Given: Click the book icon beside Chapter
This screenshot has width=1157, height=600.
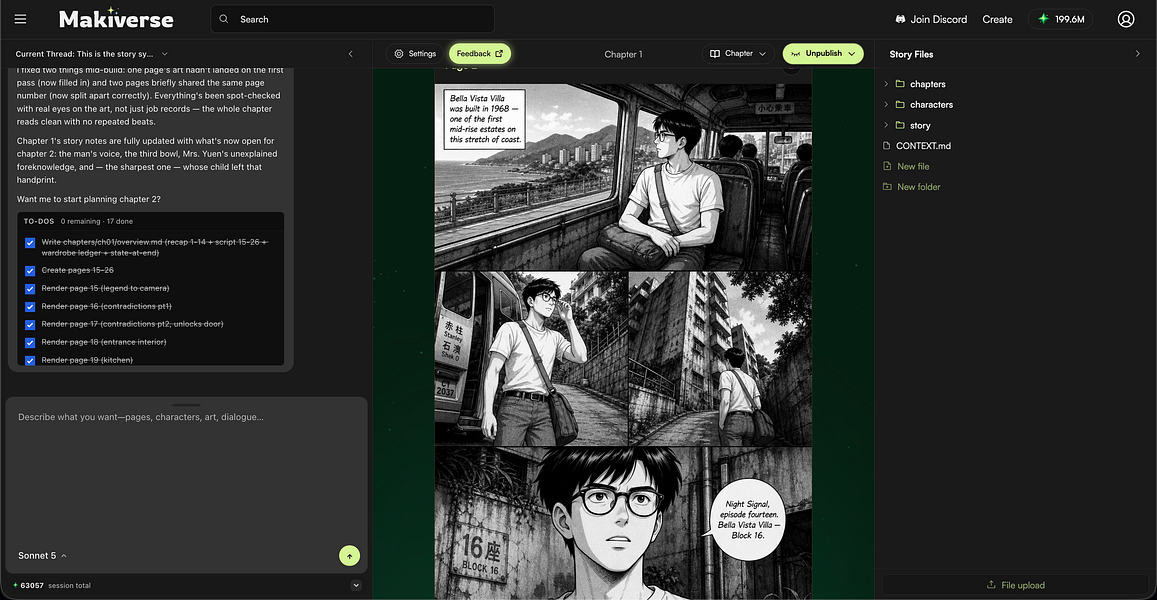Looking at the screenshot, I should click(x=714, y=54).
